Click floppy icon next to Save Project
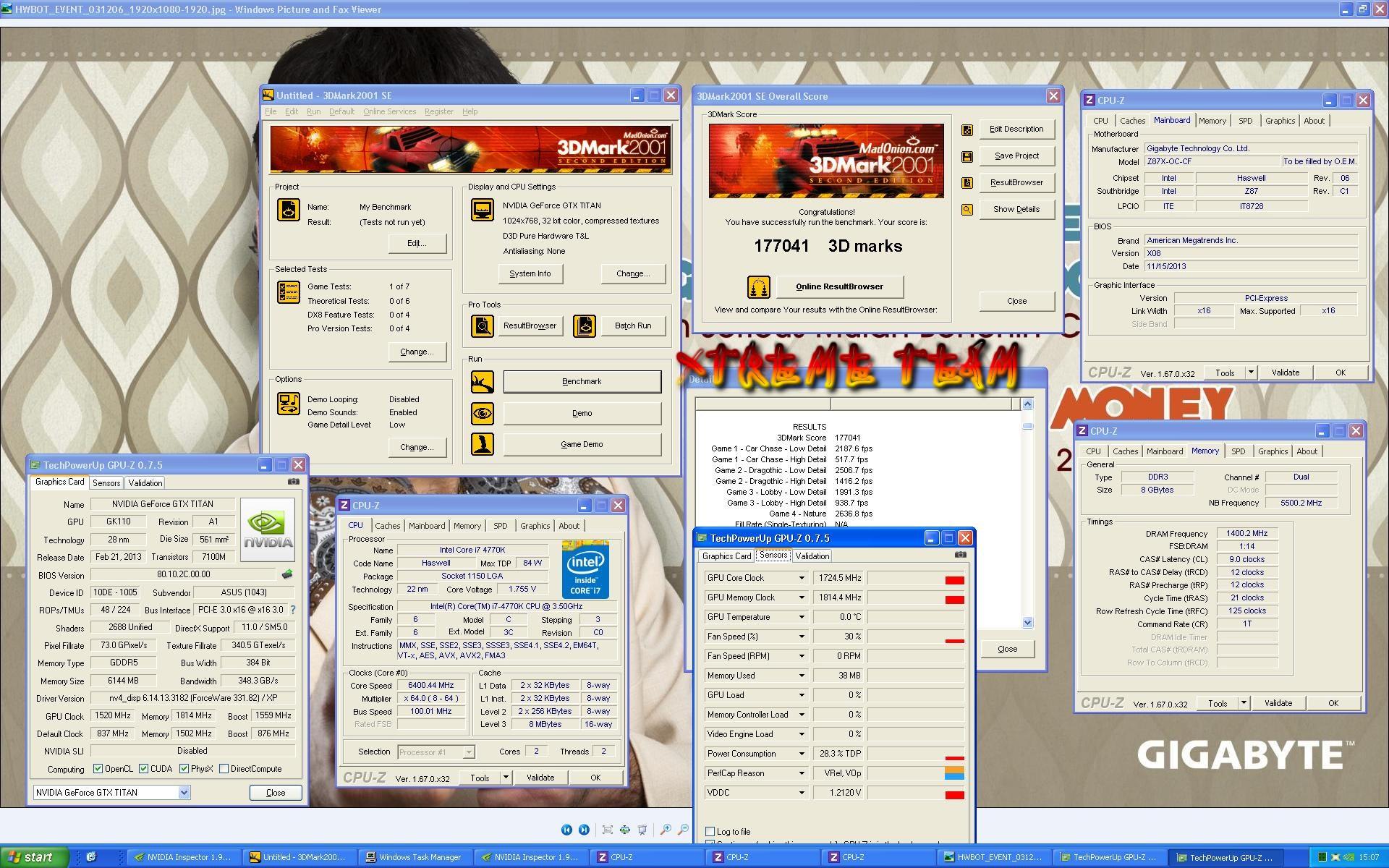 point(967,156)
